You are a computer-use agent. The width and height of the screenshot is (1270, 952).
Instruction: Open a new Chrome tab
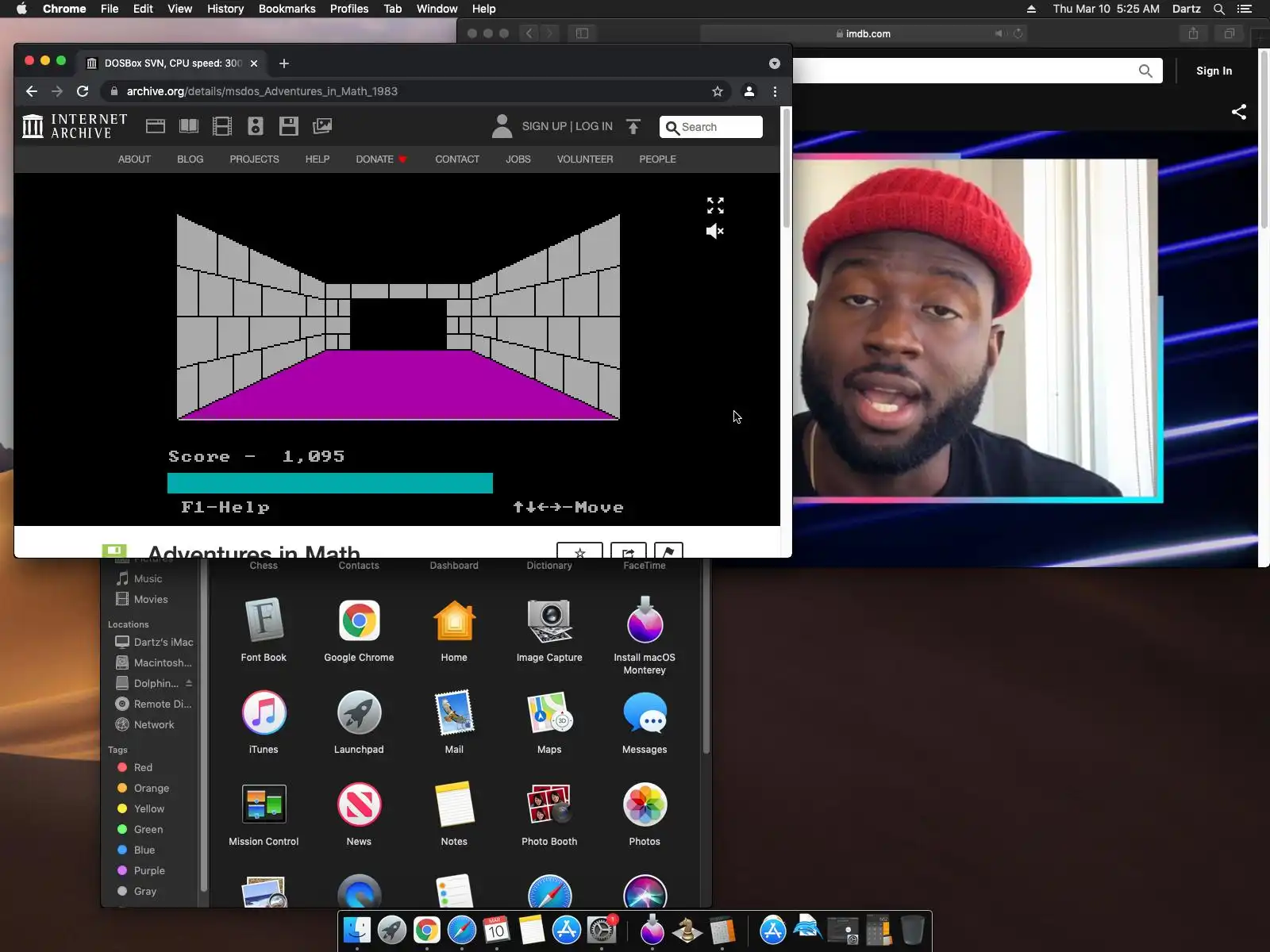284,63
